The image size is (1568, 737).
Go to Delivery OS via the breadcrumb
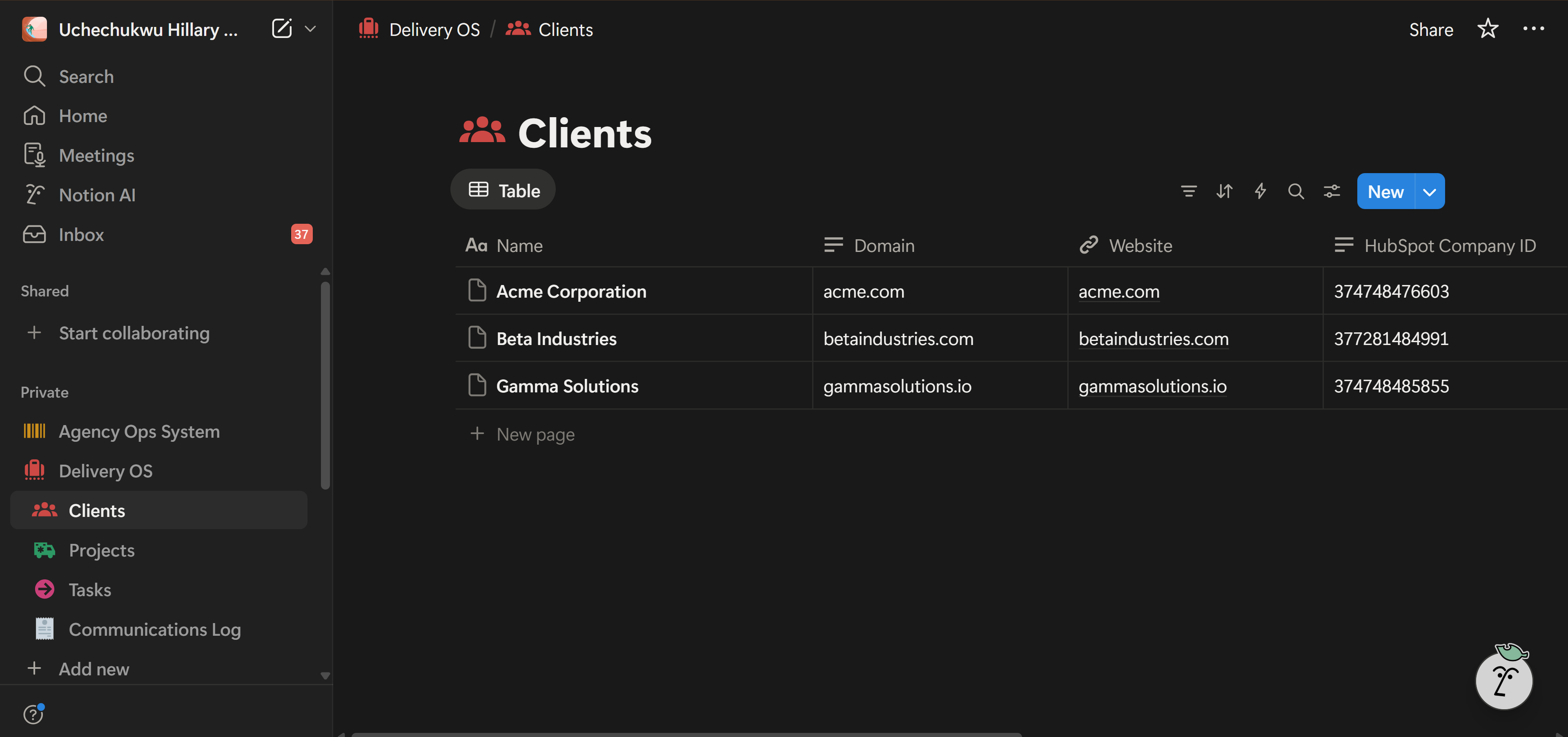[434, 29]
